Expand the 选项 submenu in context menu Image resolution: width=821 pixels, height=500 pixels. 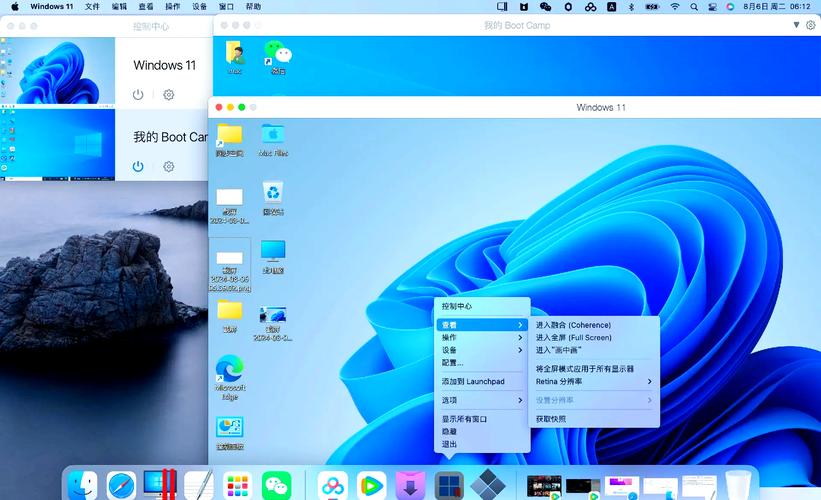pyautogui.click(x=482, y=400)
